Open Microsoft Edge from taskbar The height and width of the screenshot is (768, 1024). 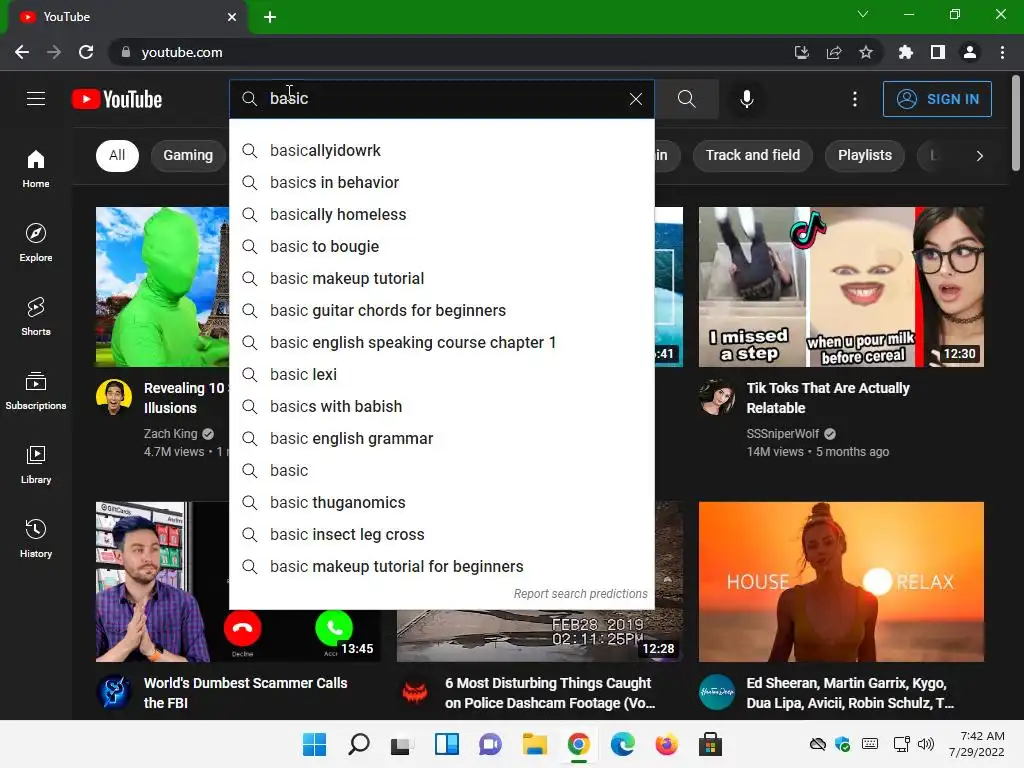[x=622, y=744]
